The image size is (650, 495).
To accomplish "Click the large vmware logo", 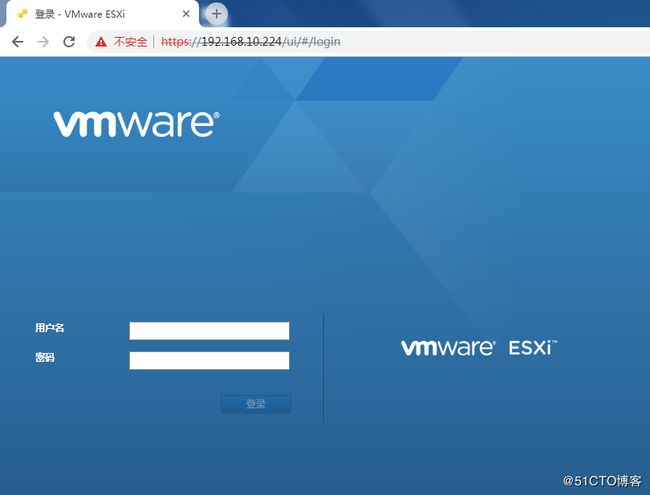I will (x=136, y=124).
